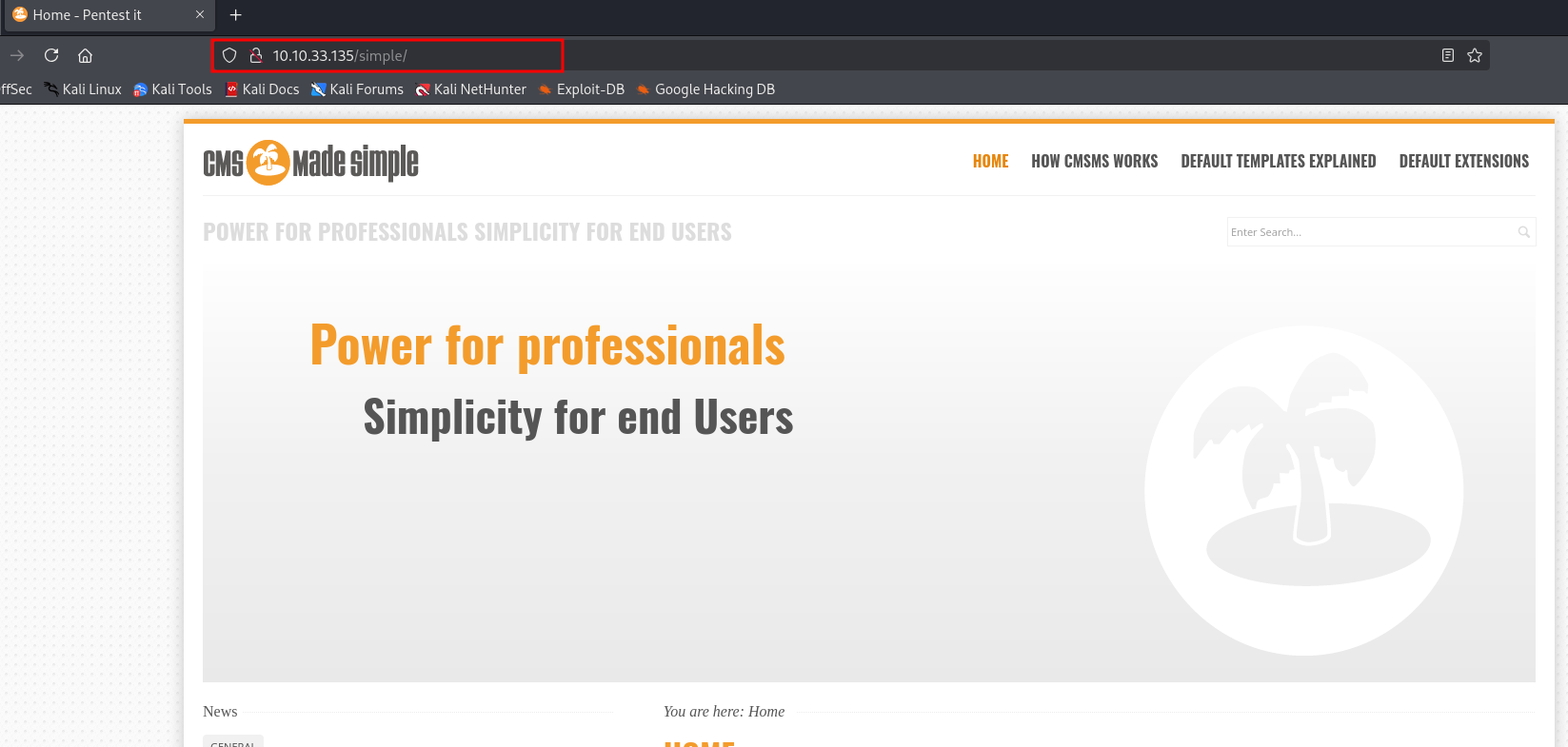Click the forward navigation arrow

[17, 55]
